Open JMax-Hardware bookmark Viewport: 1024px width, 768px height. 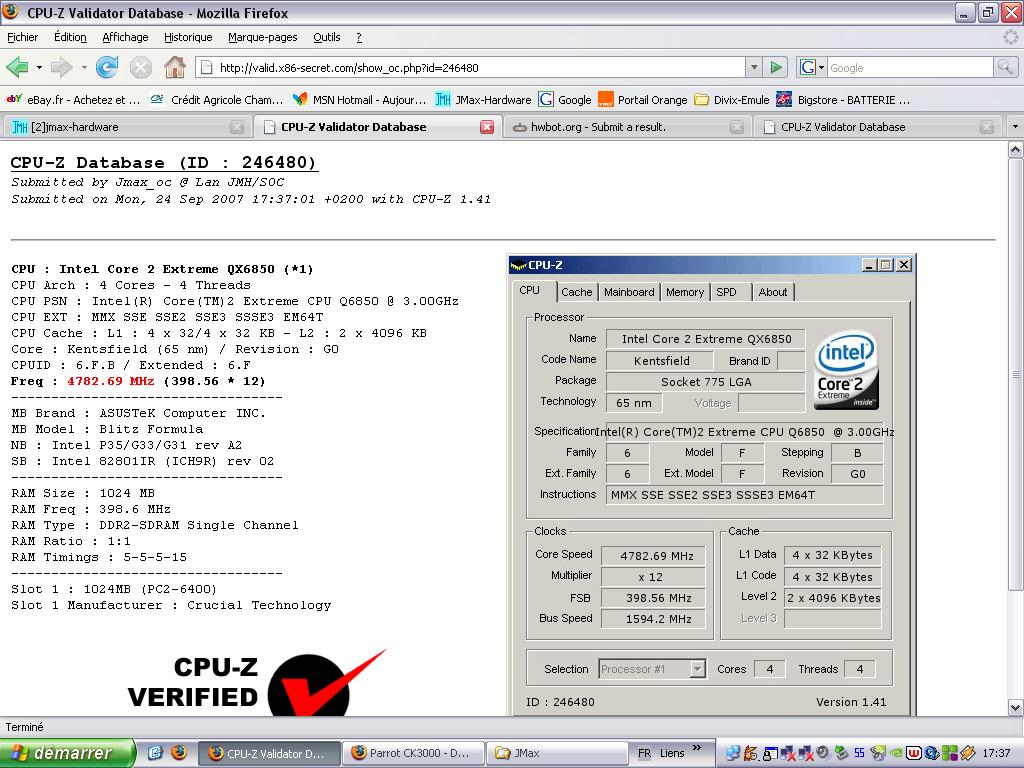tap(483, 100)
